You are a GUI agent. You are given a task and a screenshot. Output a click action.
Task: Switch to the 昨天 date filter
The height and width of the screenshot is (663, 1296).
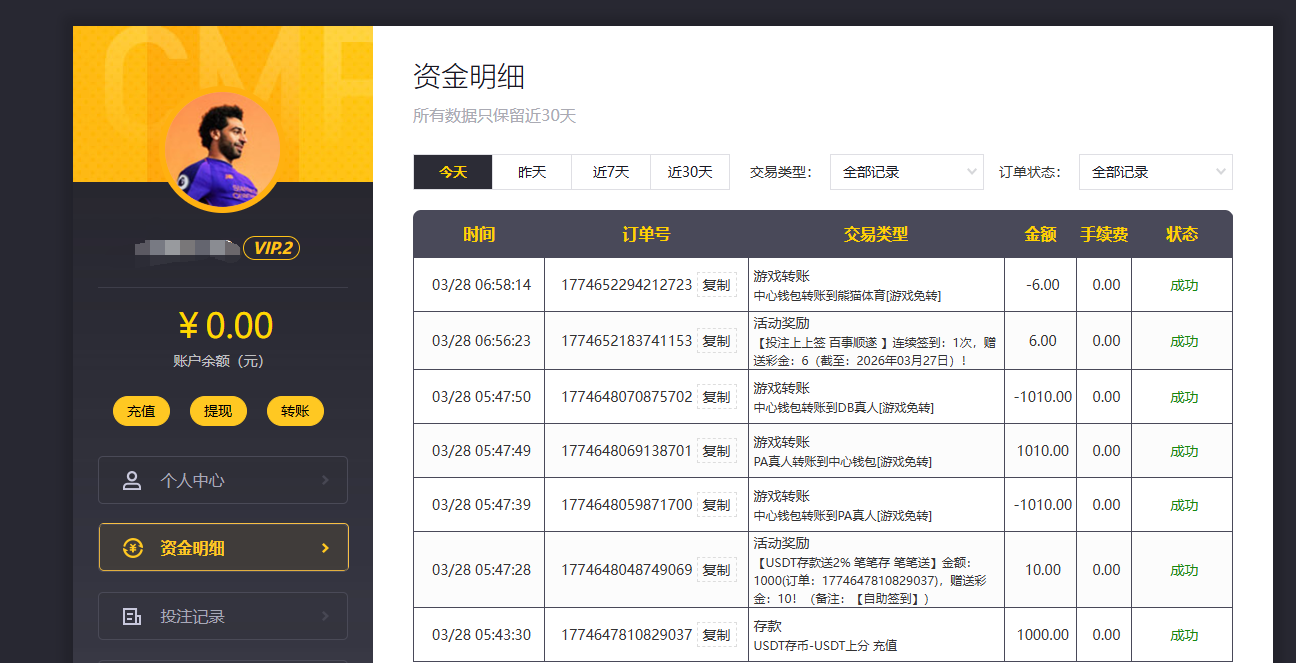(x=532, y=172)
